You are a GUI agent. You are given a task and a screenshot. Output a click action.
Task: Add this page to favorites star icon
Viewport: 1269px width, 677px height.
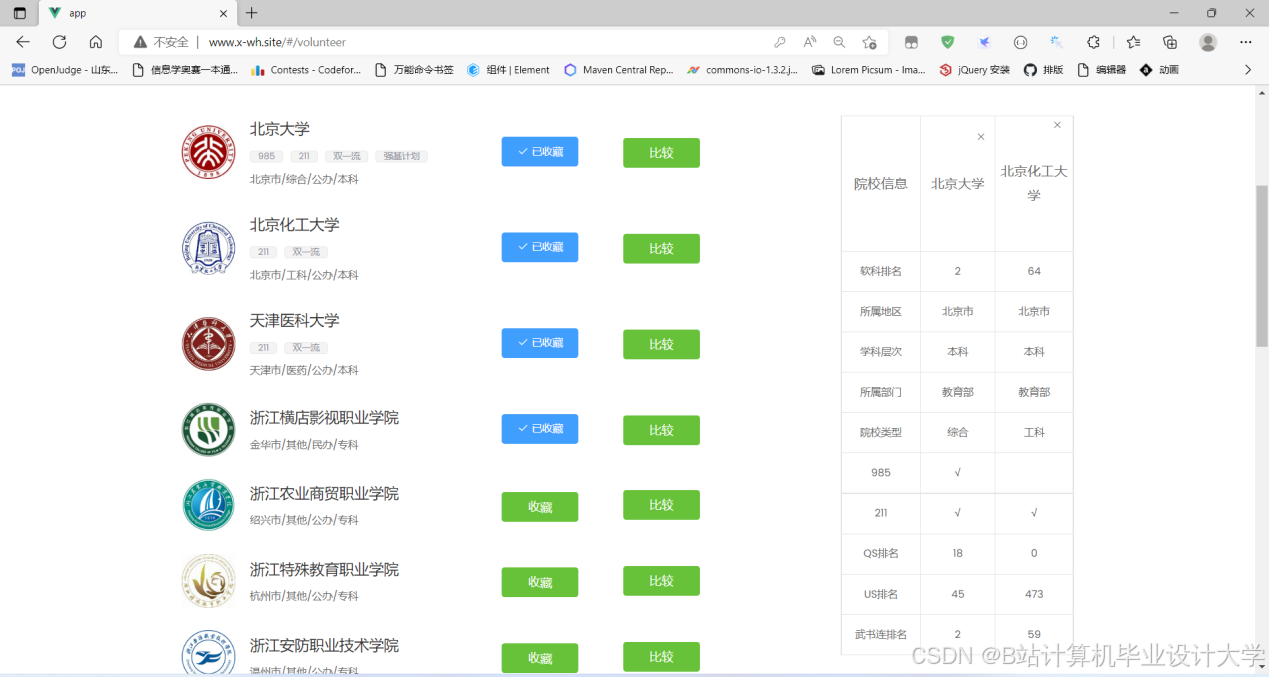[869, 42]
